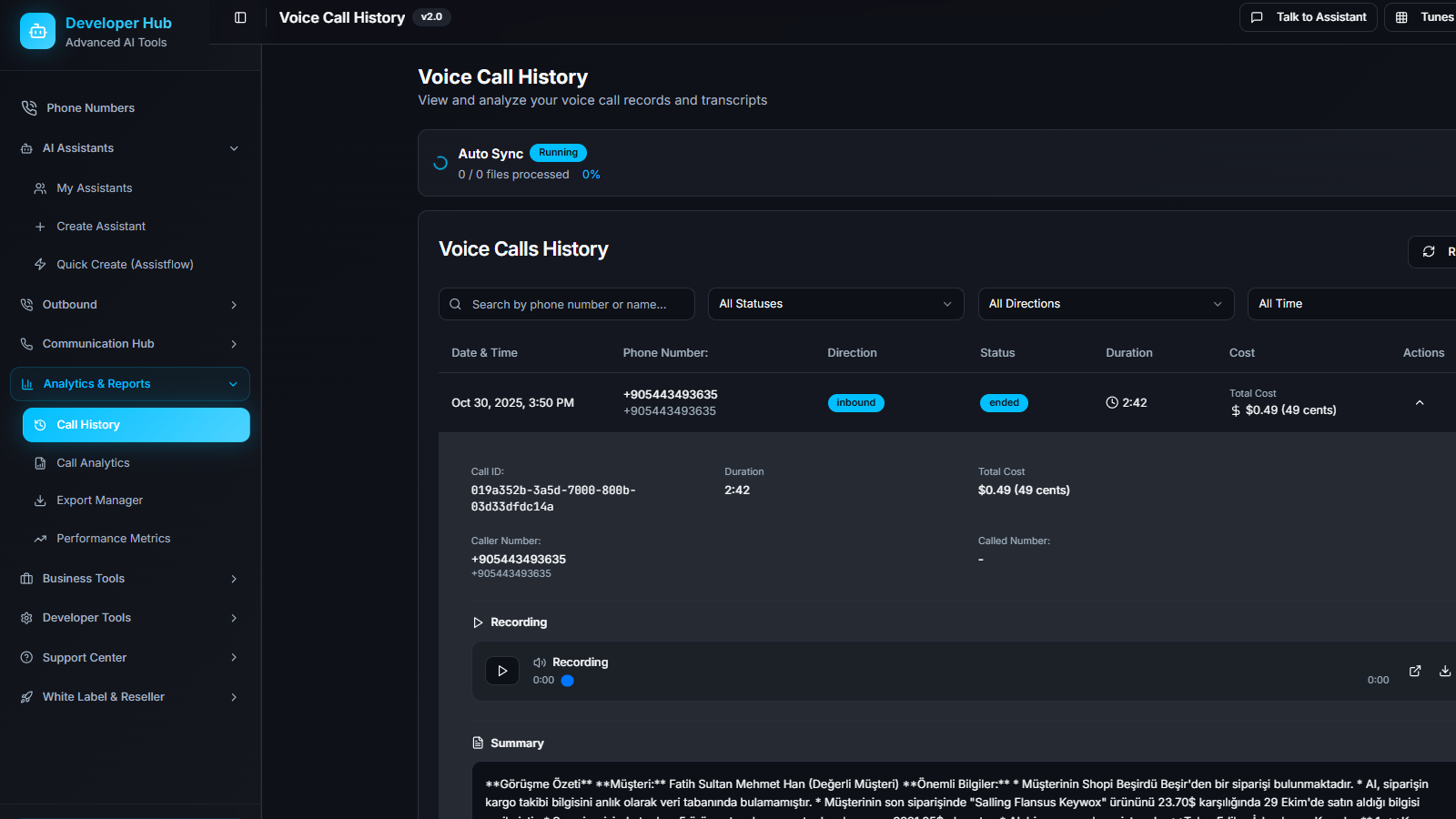Click the refresh icon in Voice Calls History
Image resolution: width=1456 pixels, height=819 pixels.
coord(1429,251)
